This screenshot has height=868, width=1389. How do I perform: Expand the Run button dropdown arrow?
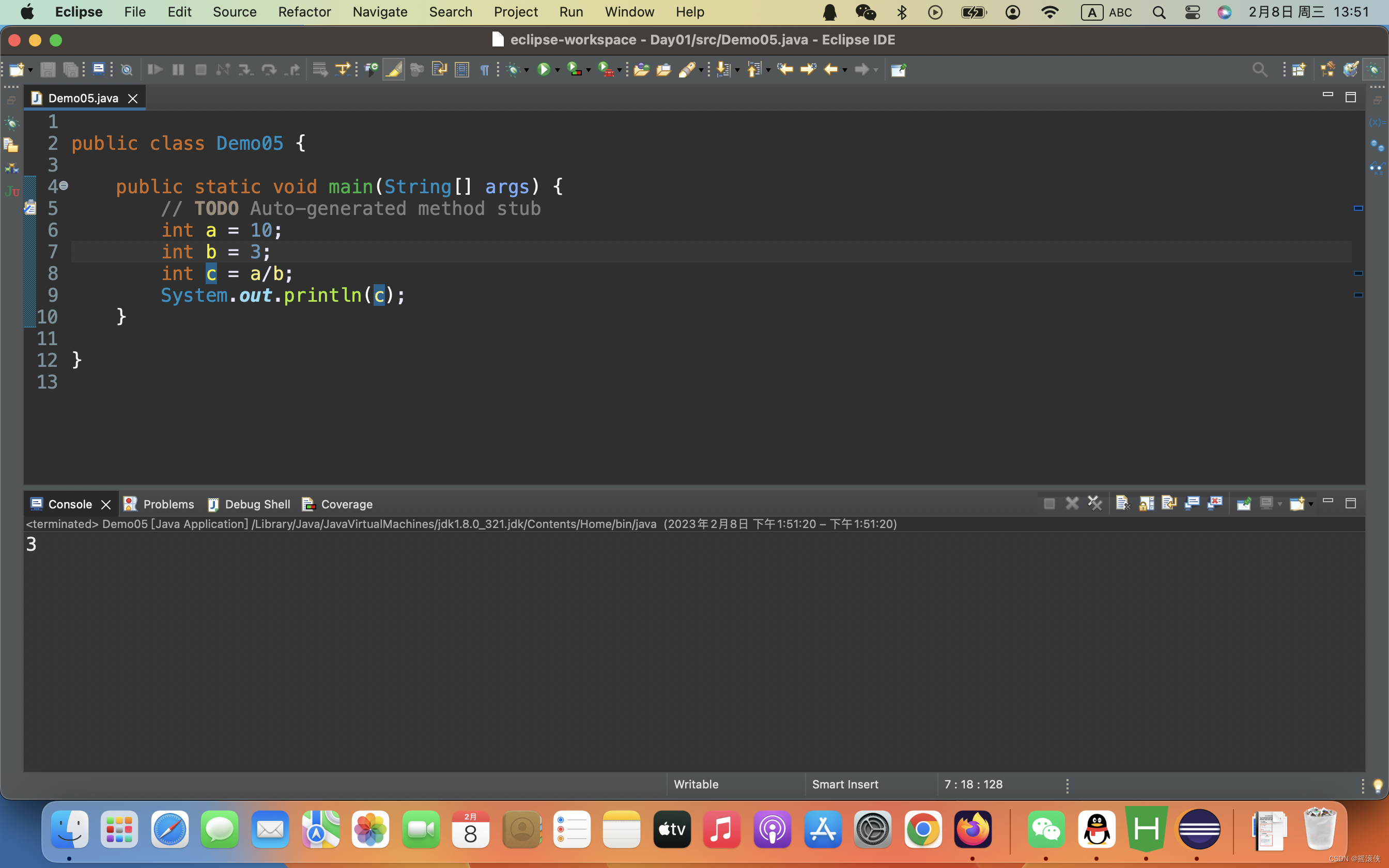[x=558, y=70]
